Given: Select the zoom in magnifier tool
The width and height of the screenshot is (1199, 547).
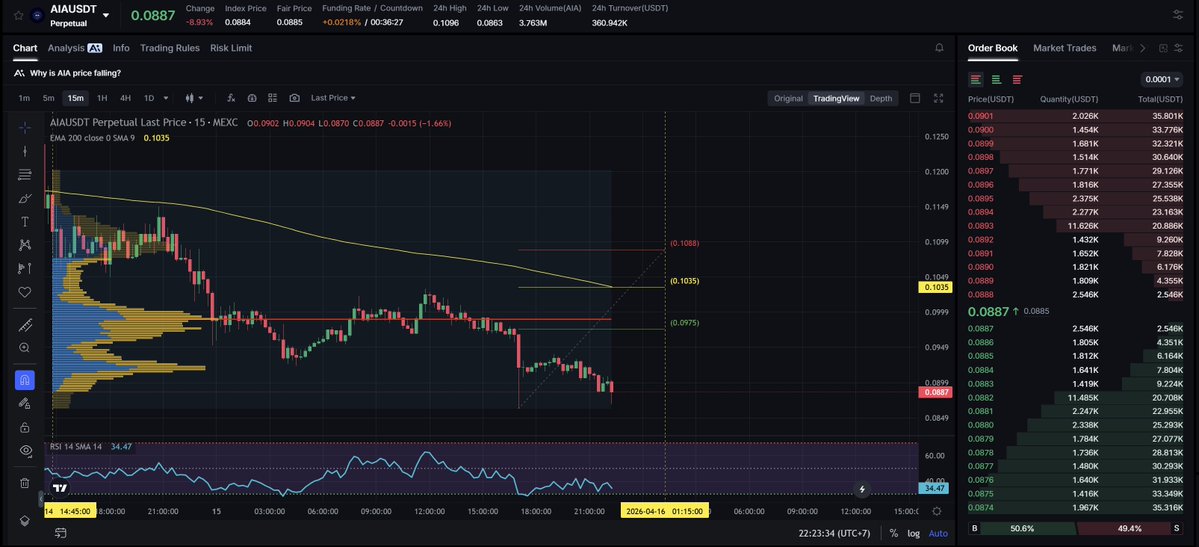Looking at the screenshot, I should pyautogui.click(x=24, y=348).
